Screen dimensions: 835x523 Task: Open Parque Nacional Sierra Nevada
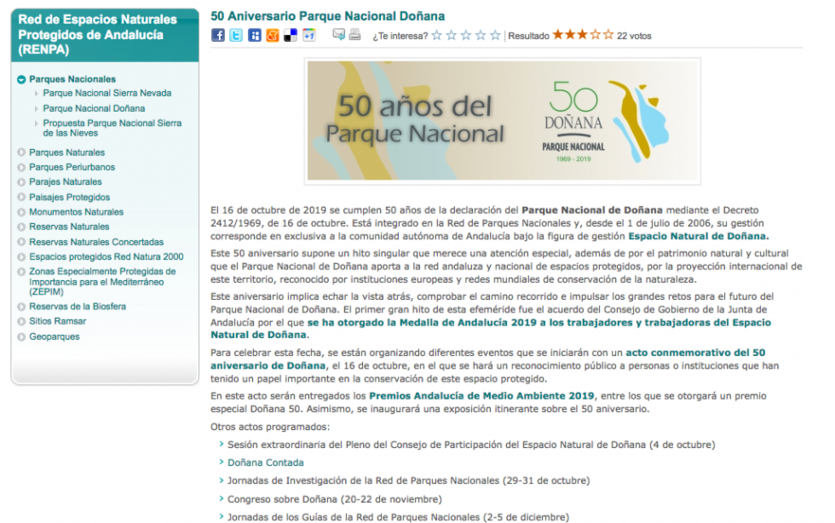click(x=107, y=93)
